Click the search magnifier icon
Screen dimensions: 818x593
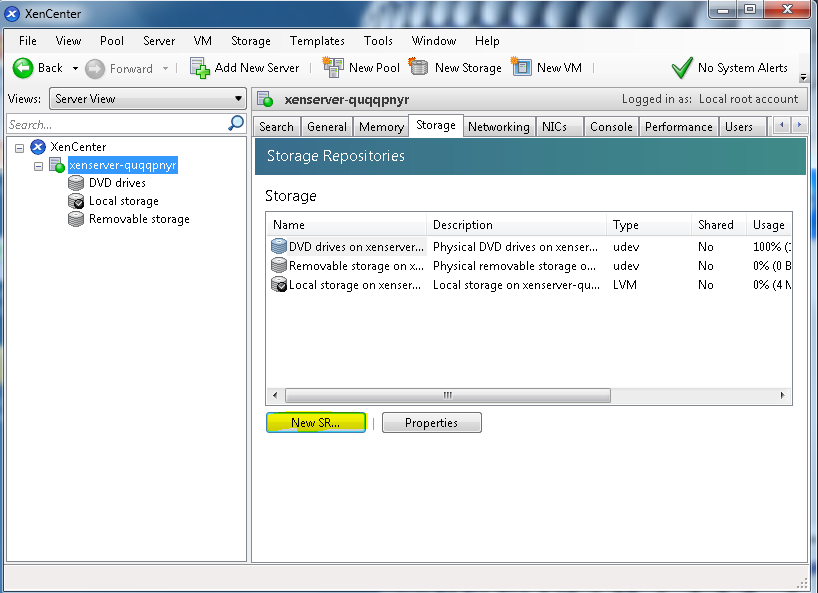[236, 124]
